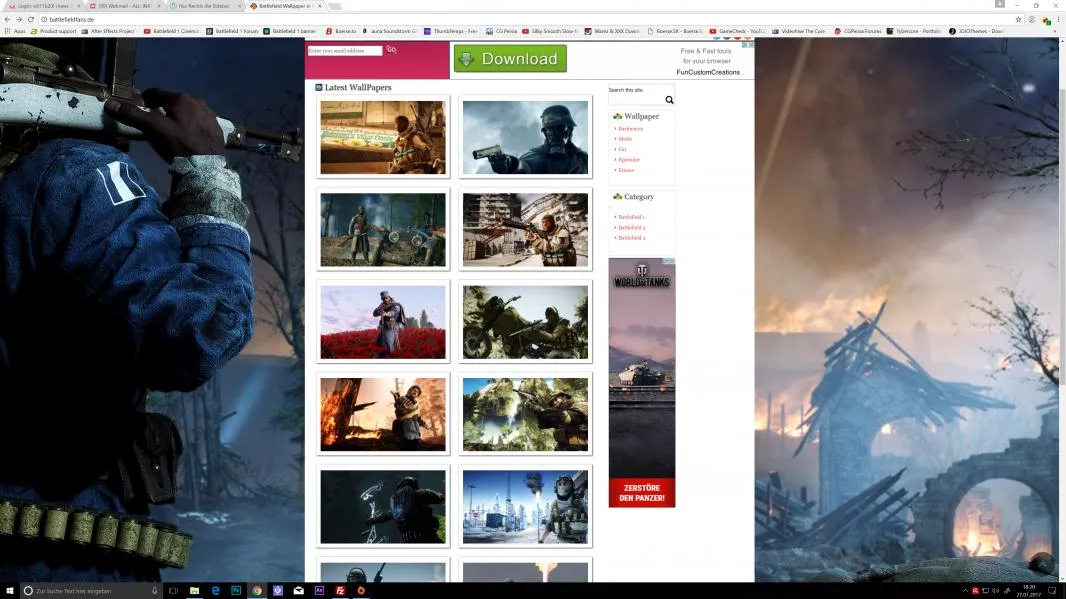Click the magnifier search icon on the site
1066x599 pixels.
coord(669,100)
